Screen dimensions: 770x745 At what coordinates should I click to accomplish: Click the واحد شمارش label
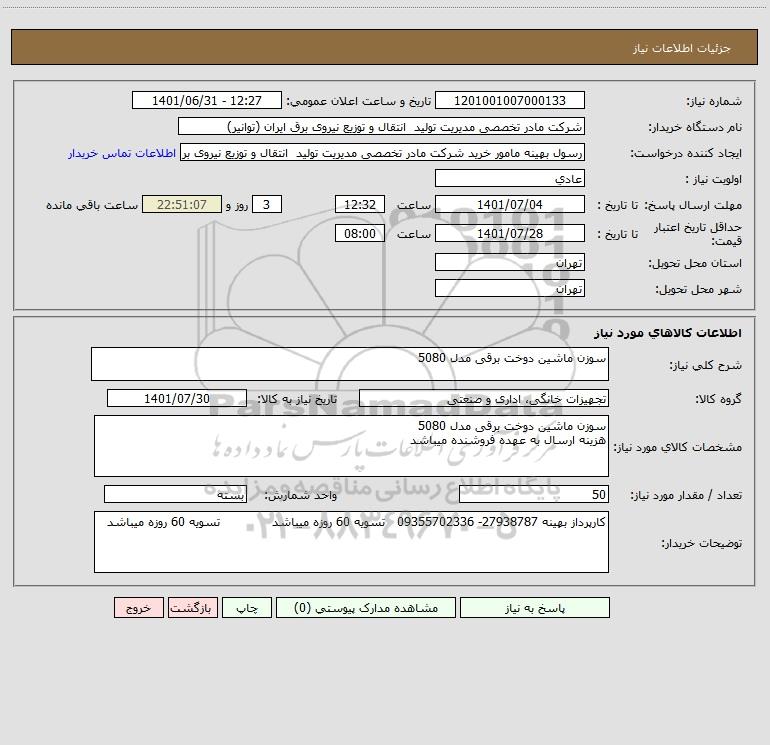tap(301, 495)
